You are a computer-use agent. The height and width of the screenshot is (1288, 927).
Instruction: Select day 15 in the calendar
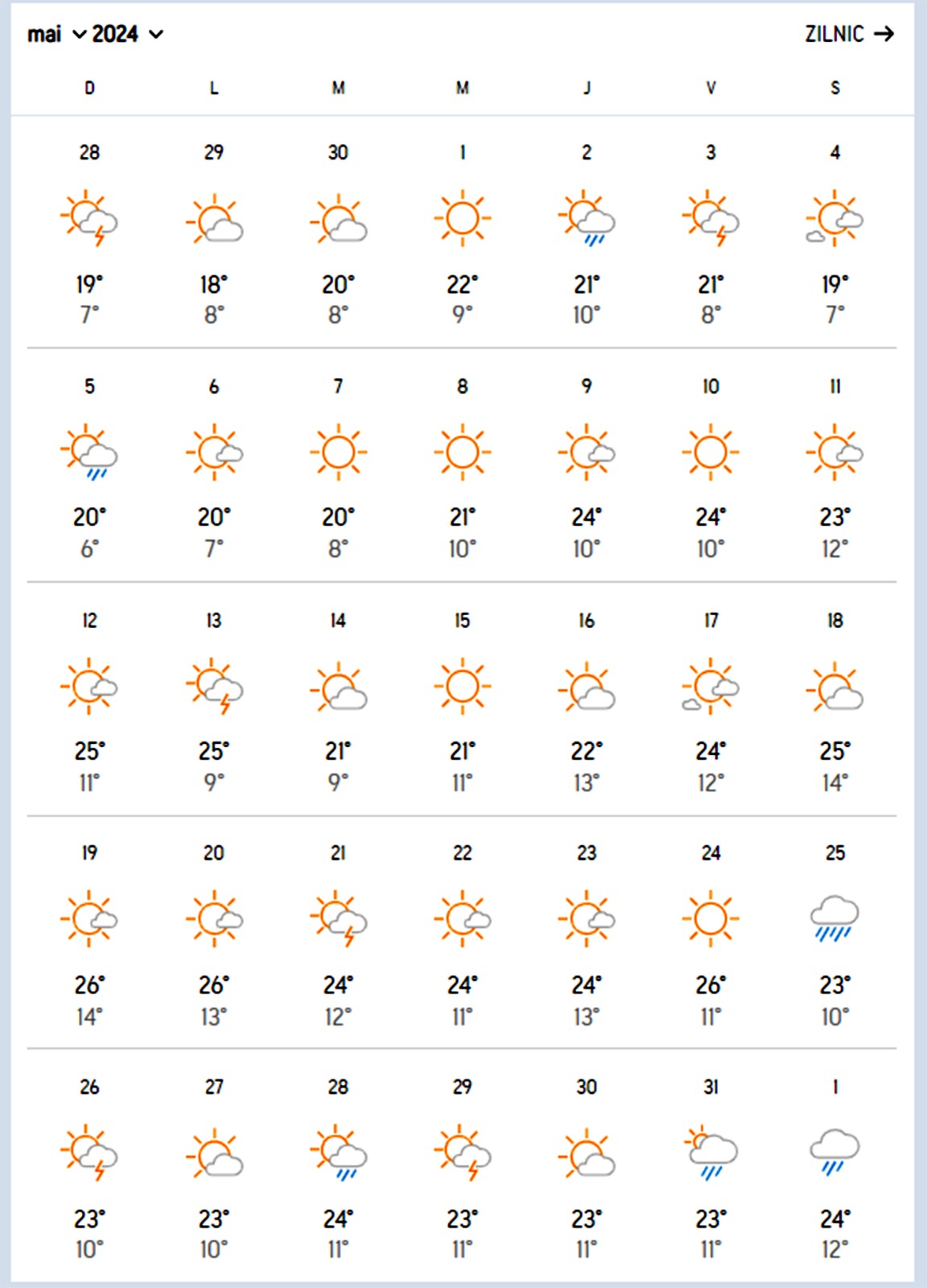tap(462, 621)
